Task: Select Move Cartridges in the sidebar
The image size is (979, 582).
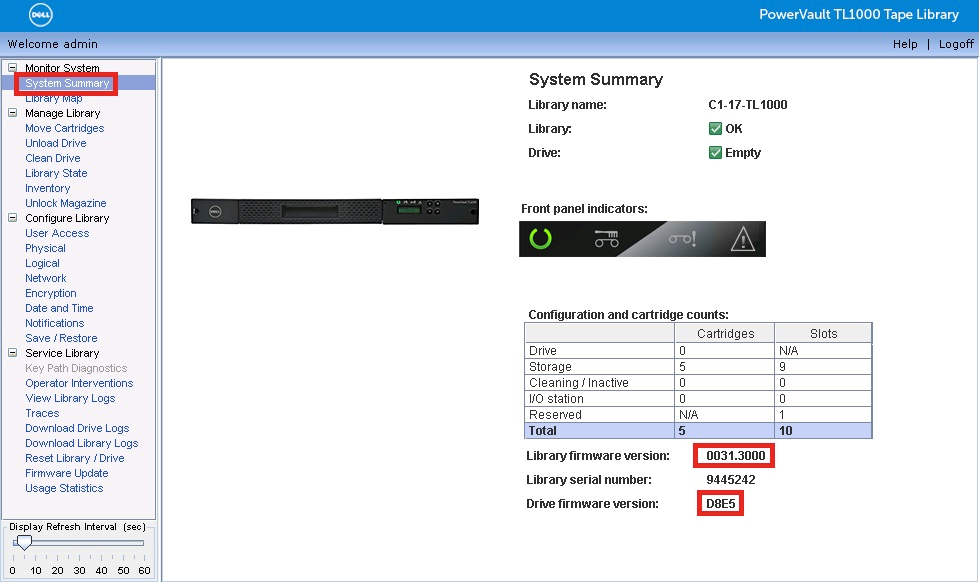Action: click(64, 127)
